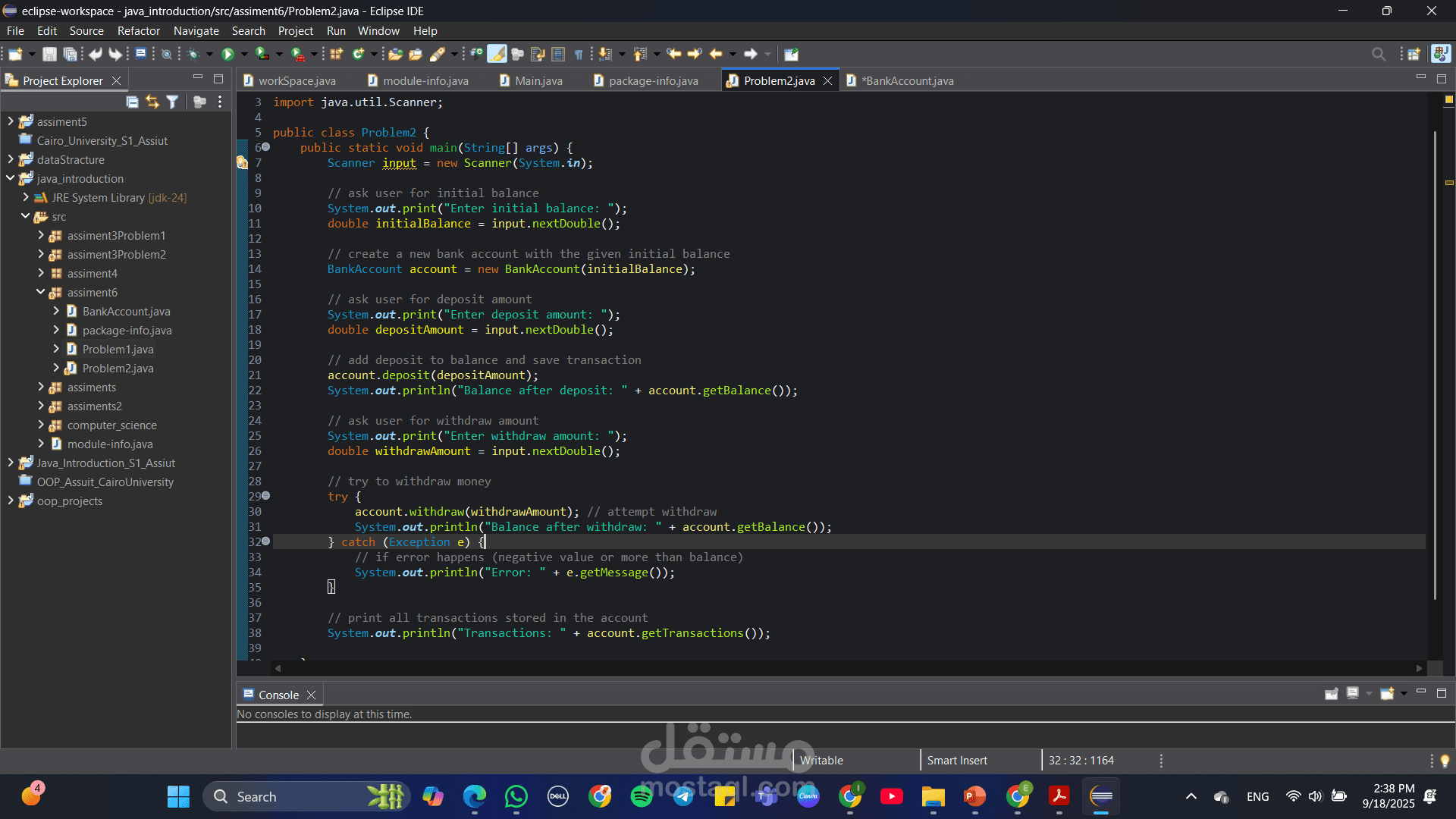Run the program with green Run button
This screenshot has height=819, width=1456.
227,54
